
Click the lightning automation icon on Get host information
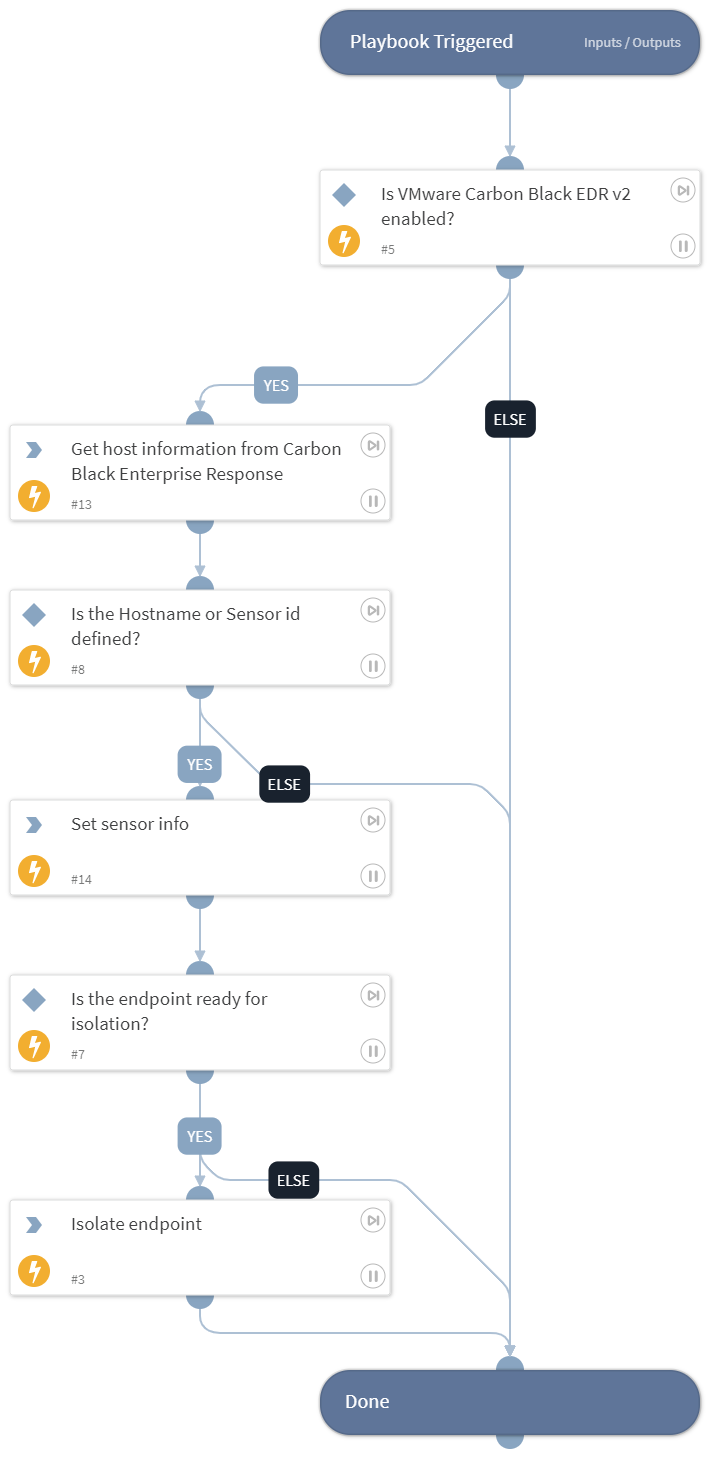(x=34, y=495)
